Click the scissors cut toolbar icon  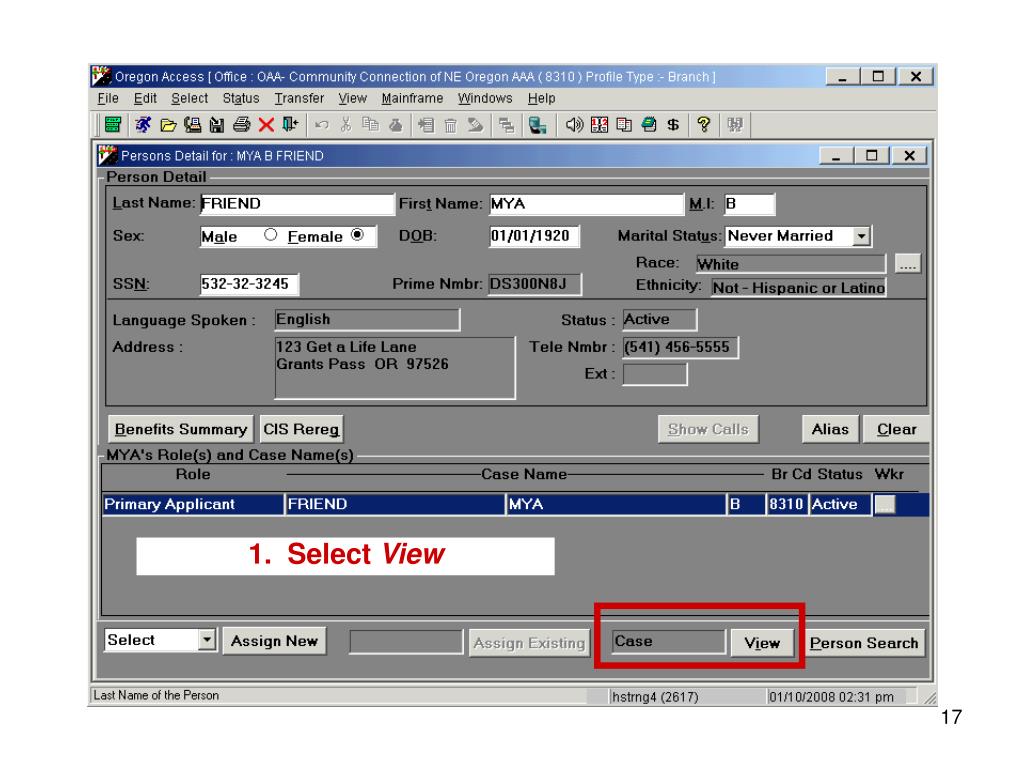pos(346,124)
